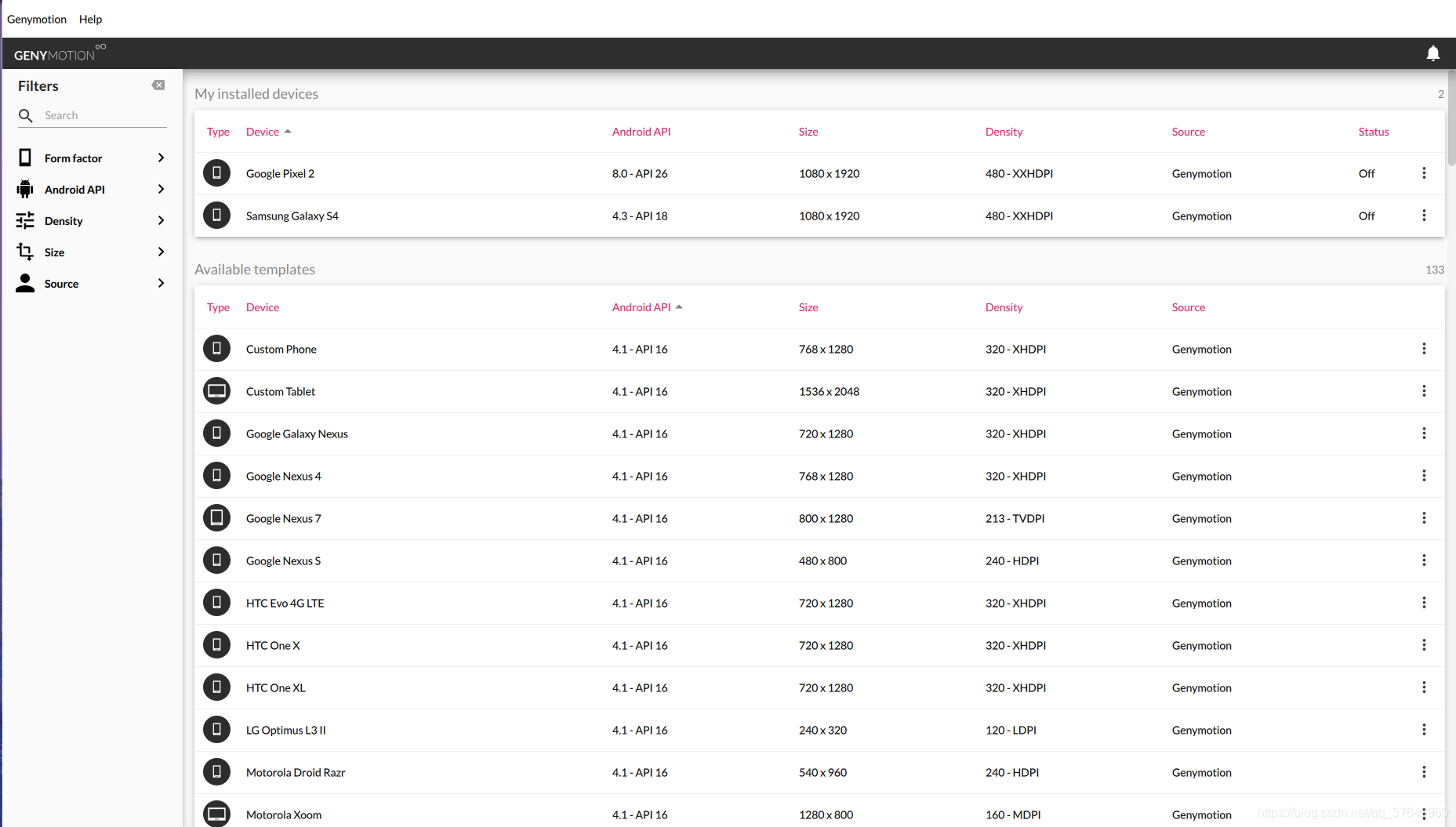1456x827 pixels.
Task: Click the Source person icon
Action: [25, 283]
